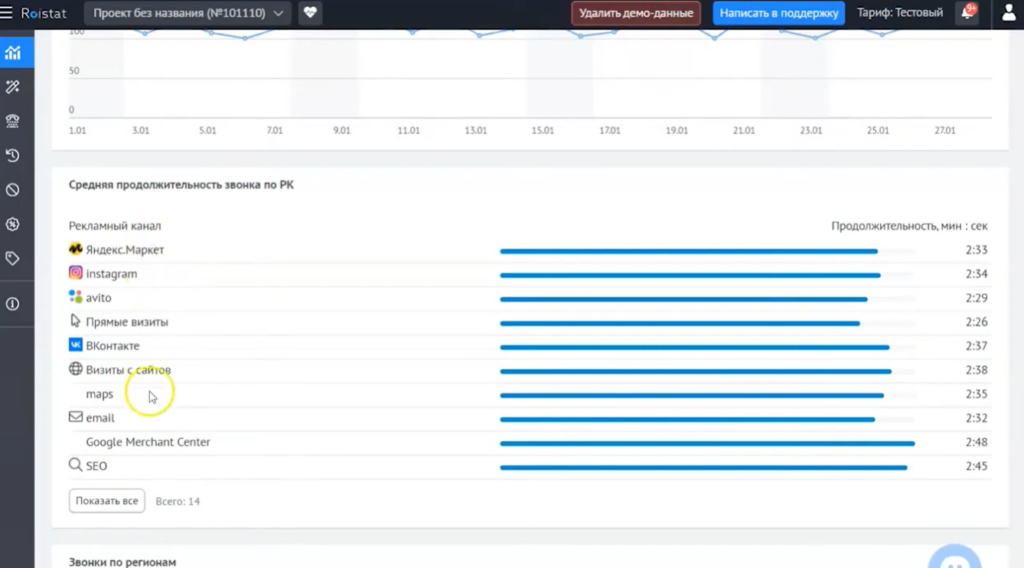
Task: Open the magic wand icon in the sidebar
Action: pos(13,87)
